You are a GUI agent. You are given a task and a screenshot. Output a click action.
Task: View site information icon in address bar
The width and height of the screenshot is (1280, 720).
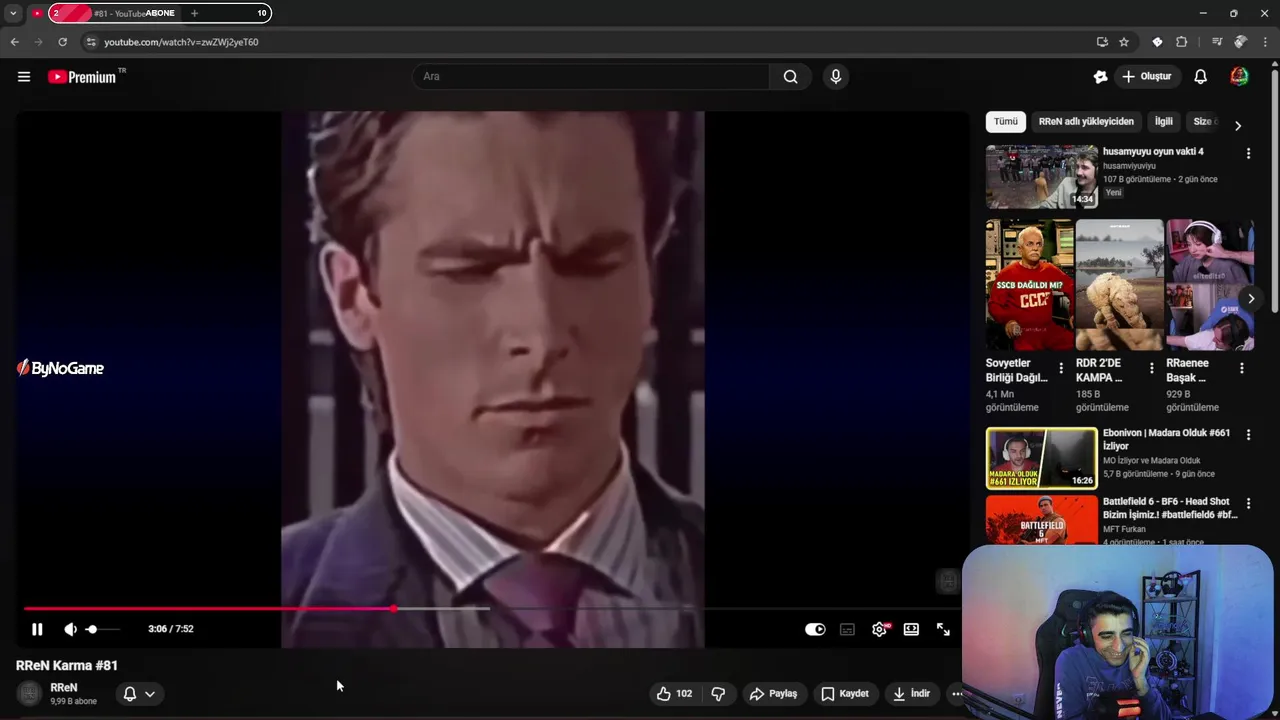[x=91, y=42]
